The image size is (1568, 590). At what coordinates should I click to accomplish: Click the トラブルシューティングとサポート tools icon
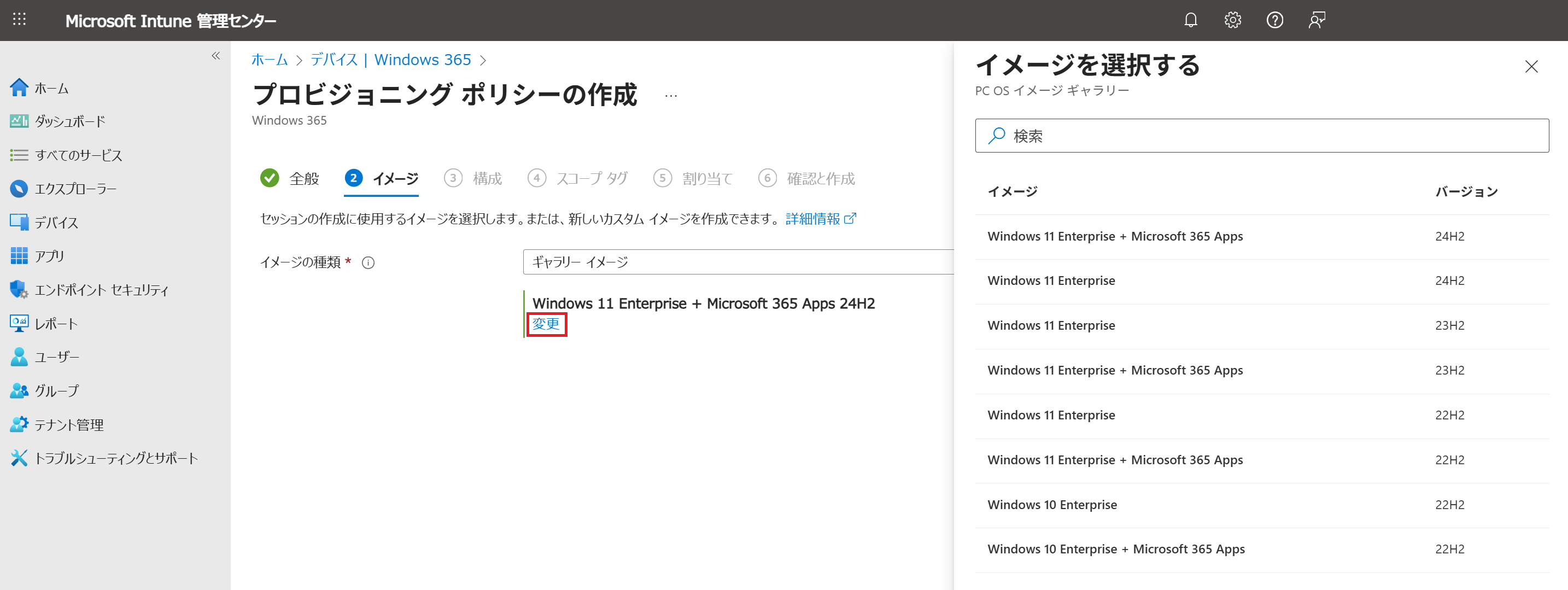pos(19,458)
